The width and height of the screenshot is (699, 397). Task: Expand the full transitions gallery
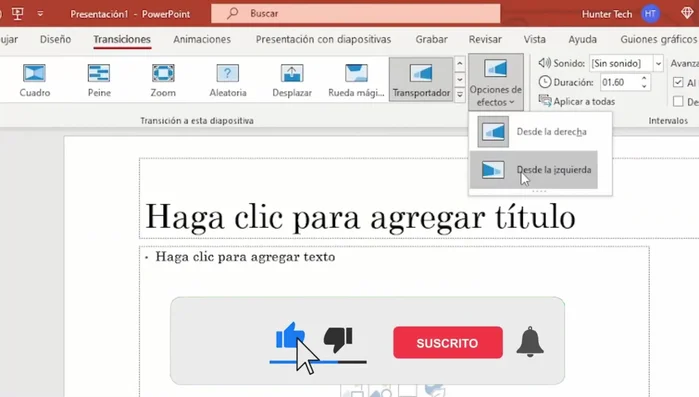[x=460, y=94]
